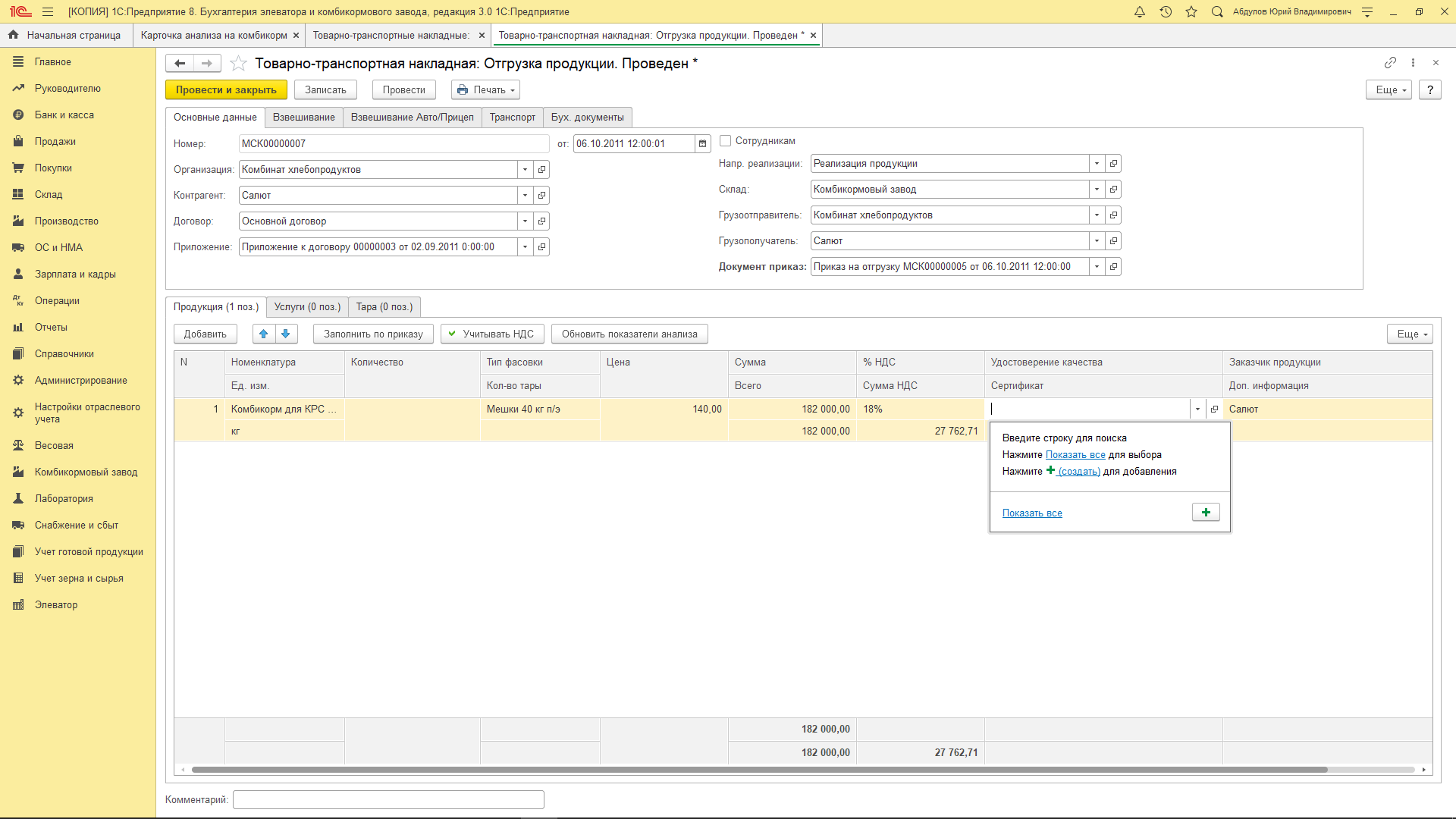This screenshot has height=819, width=1456.
Task: Open Лаборатория section in sidebar
Action: pyautogui.click(x=64, y=498)
